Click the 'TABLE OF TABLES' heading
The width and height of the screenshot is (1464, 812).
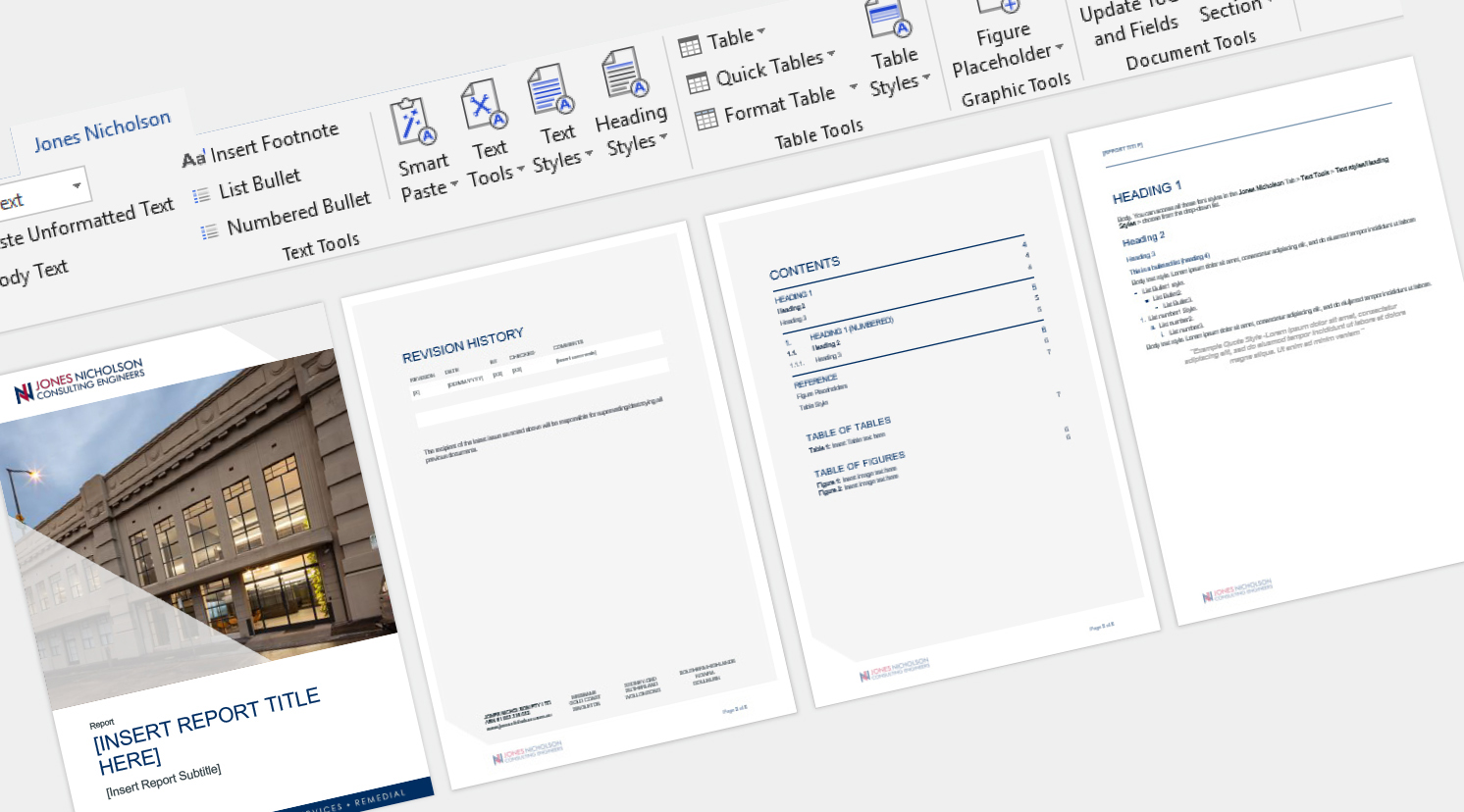pos(849,429)
